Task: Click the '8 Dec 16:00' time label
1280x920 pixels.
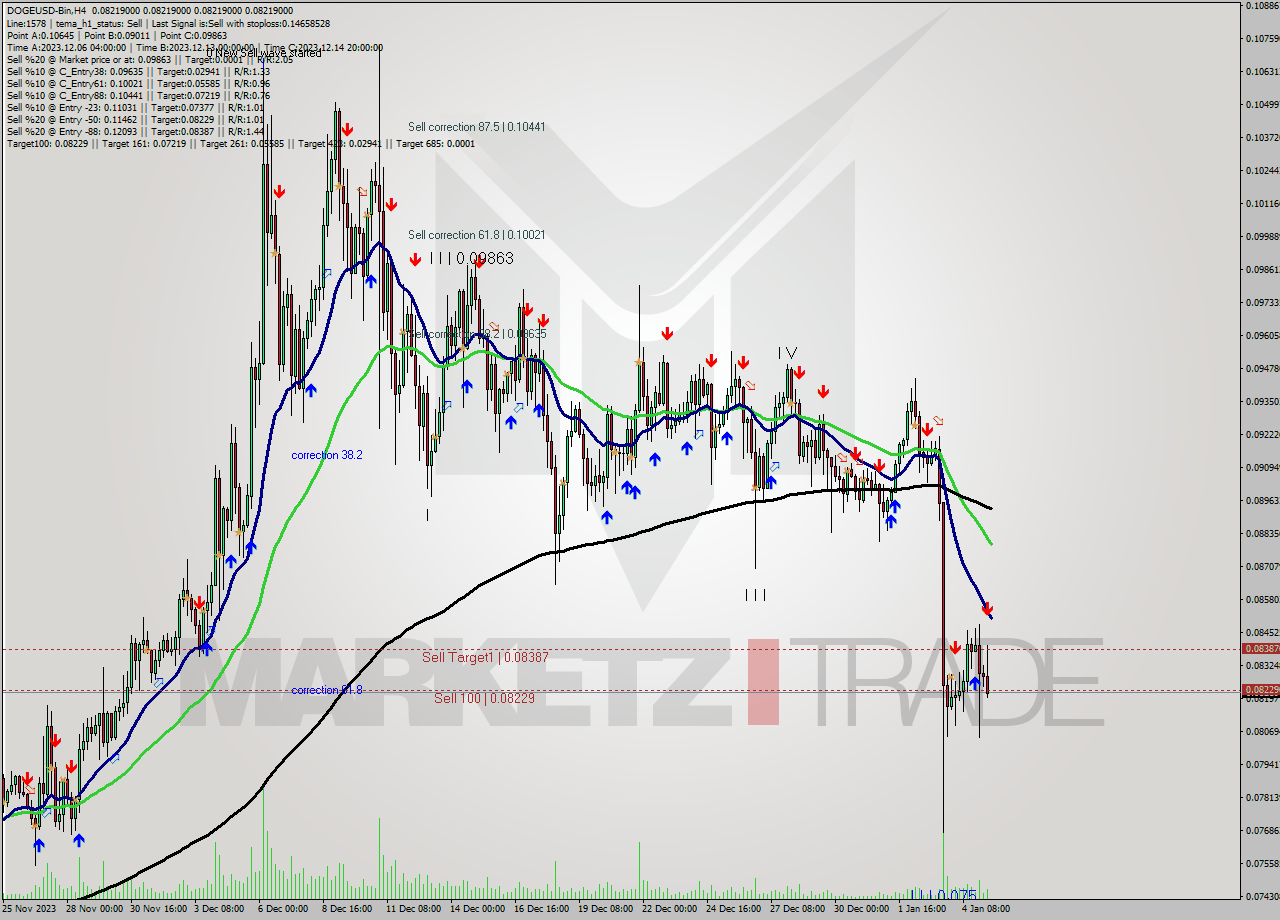Action: 347,909
